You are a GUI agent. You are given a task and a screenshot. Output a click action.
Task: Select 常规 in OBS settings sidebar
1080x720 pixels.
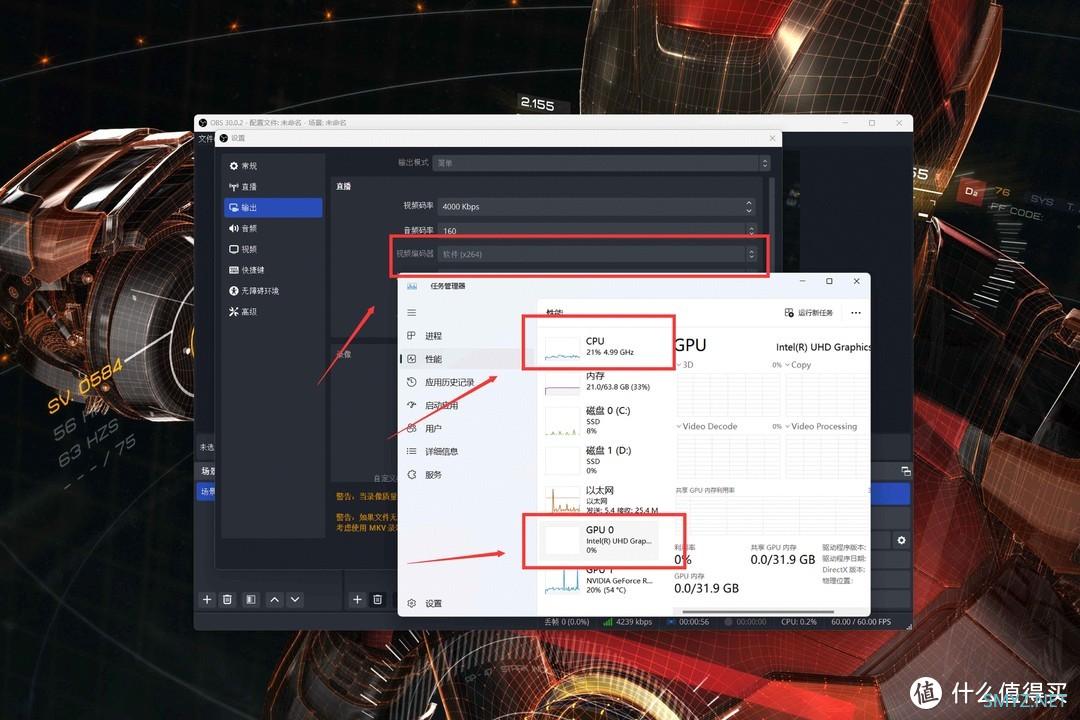[x=273, y=166]
